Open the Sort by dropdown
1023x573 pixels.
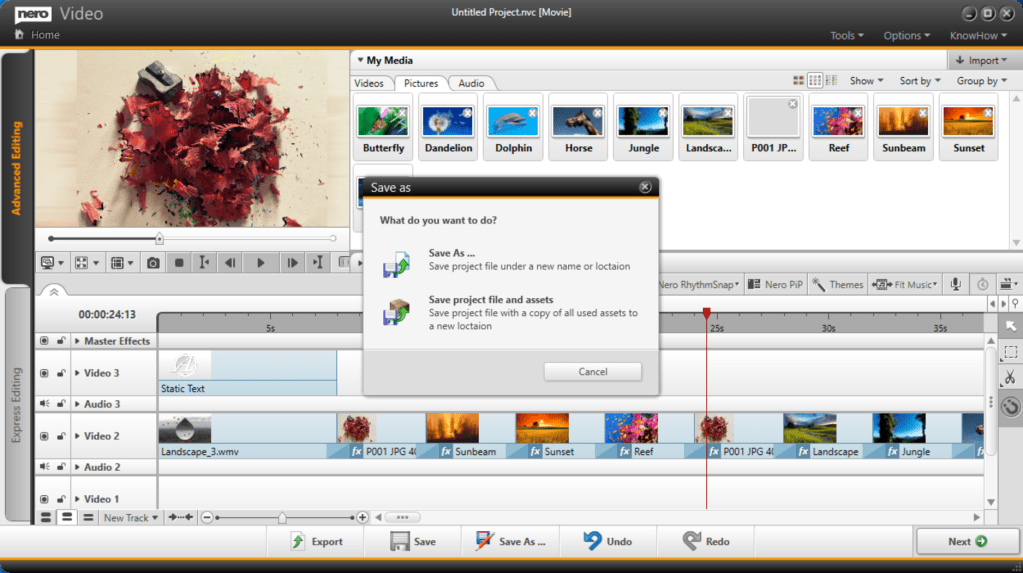[920, 81]
